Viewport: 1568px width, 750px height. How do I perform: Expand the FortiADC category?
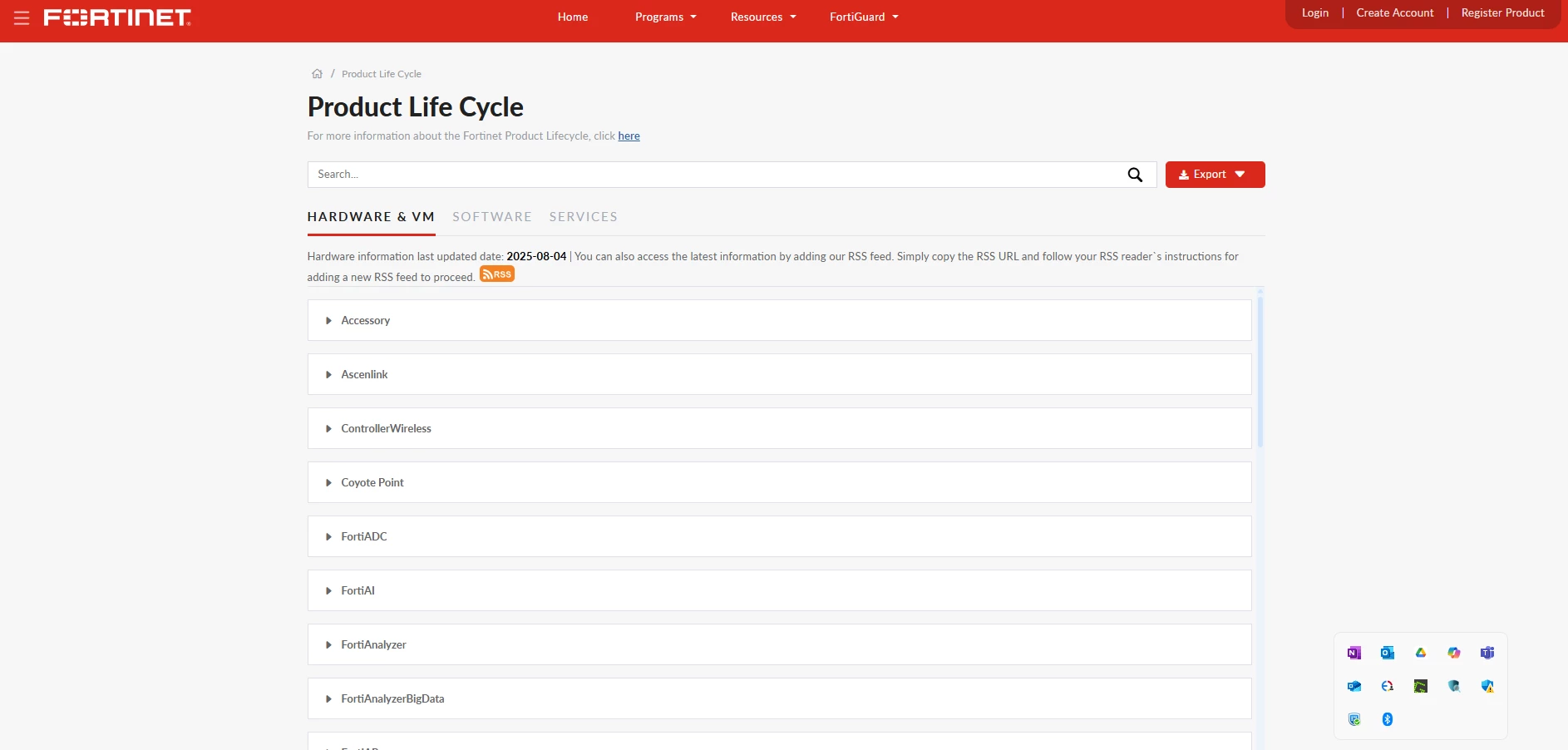(779, 536)
